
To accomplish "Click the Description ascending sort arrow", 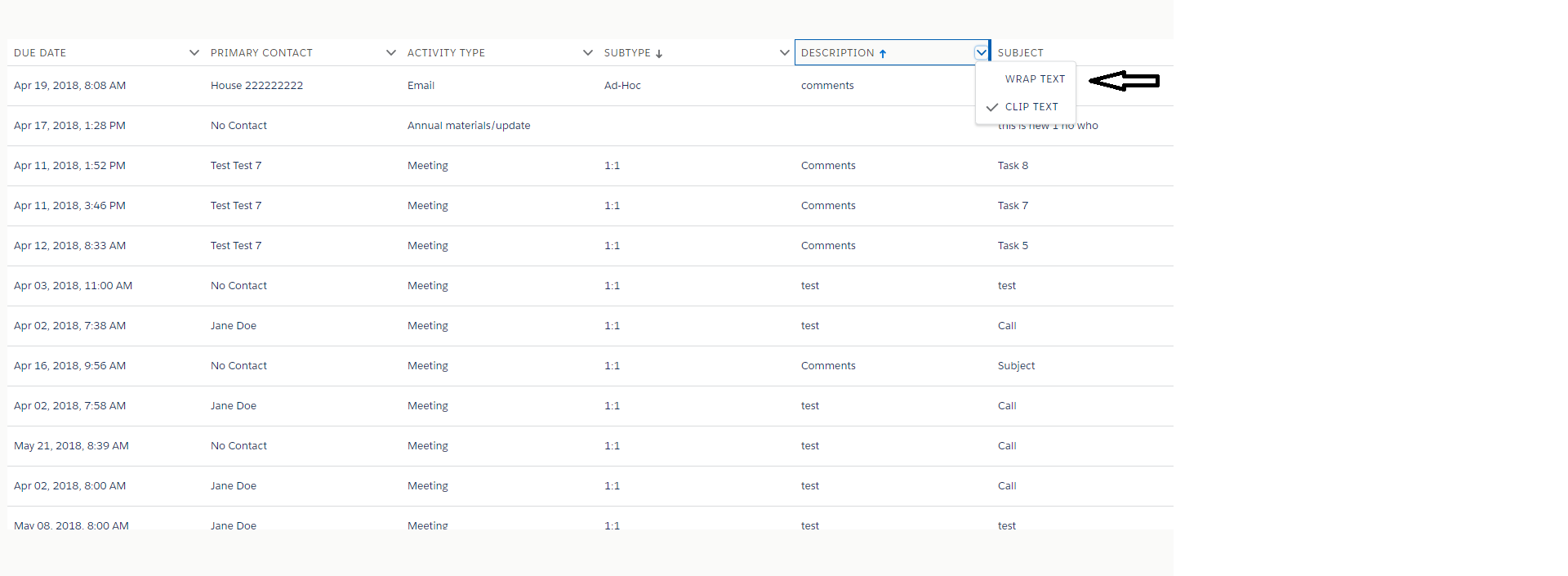I will [883, 54].
